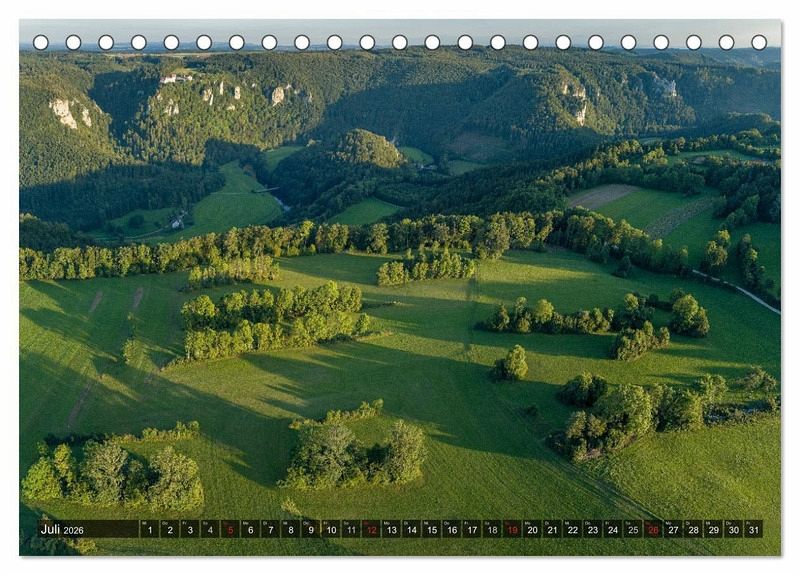Select day 29 in the calendar strip

713,529
